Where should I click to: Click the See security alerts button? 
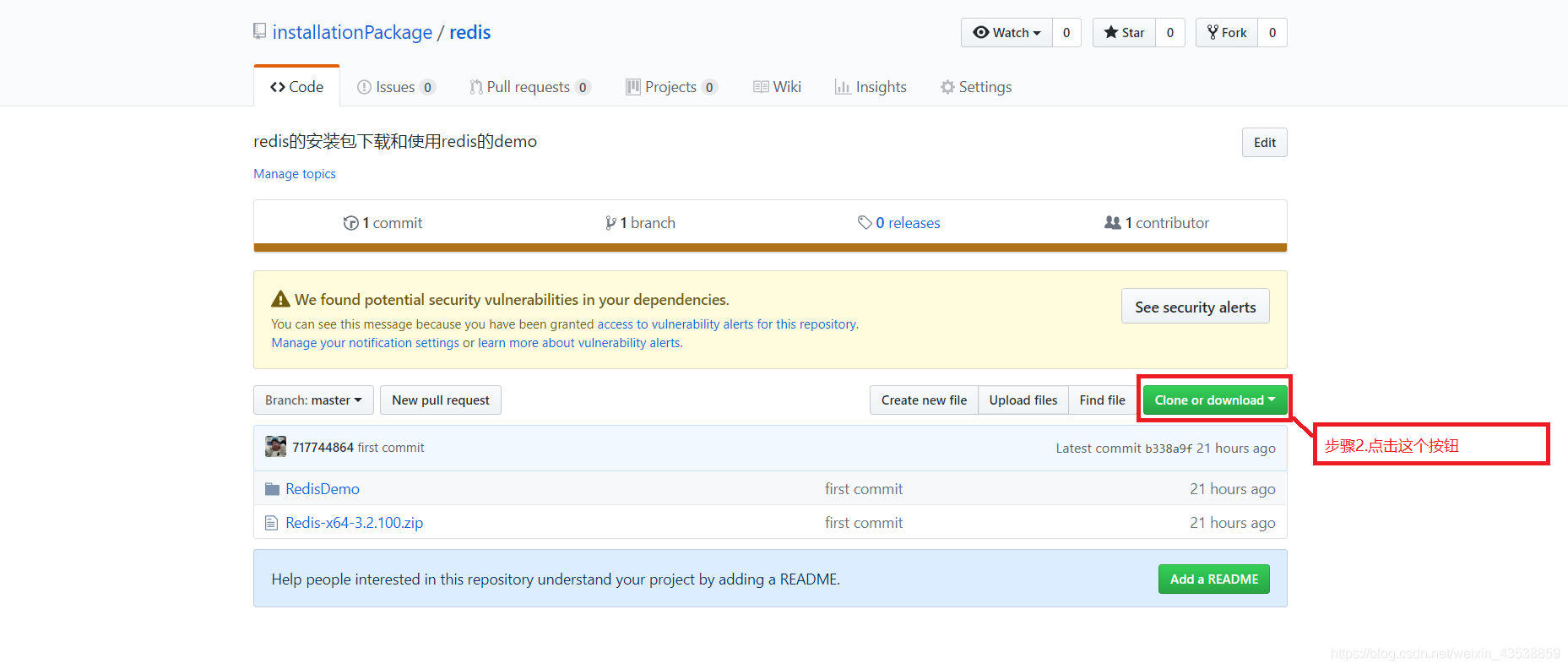pyautogui.click(x=1195, y=307)
